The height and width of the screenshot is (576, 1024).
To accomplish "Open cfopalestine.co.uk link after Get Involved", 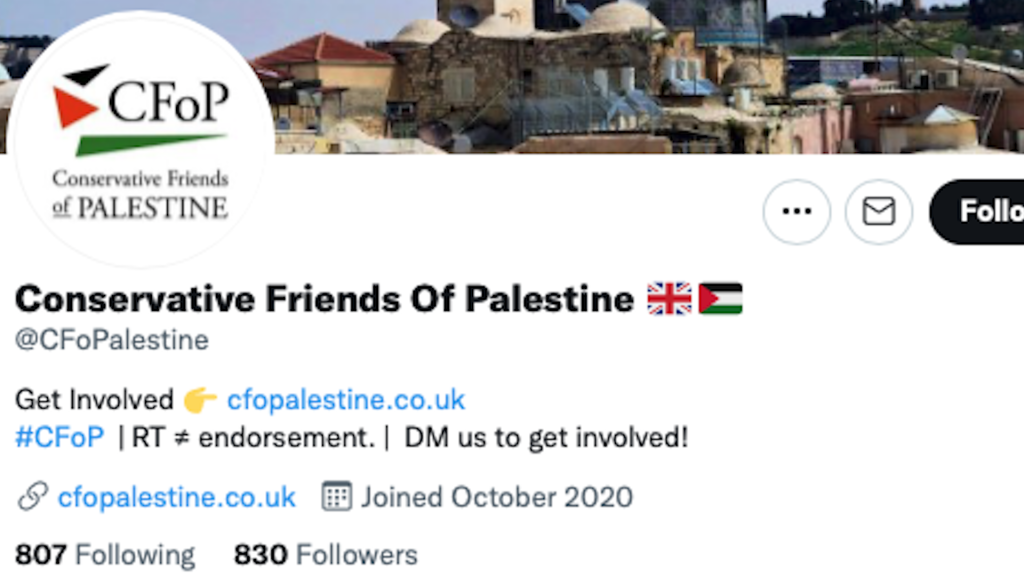I will coord(346,400).
